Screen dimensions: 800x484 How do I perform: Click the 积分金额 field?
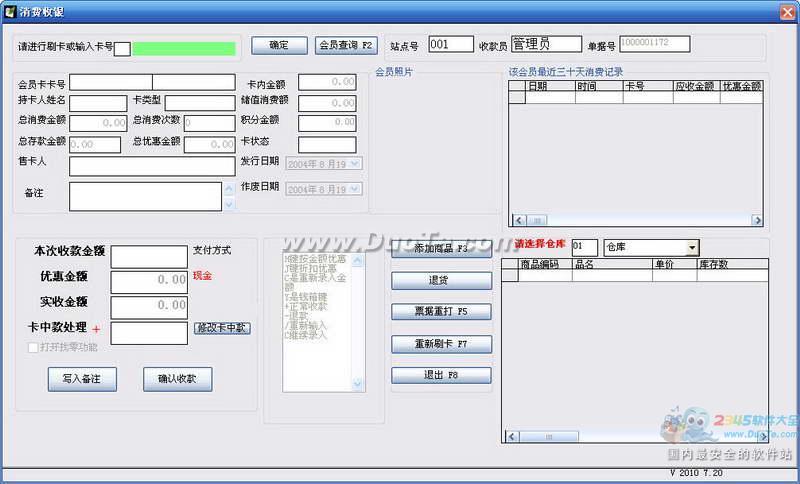pyautogui.click(x=327, y=123)
